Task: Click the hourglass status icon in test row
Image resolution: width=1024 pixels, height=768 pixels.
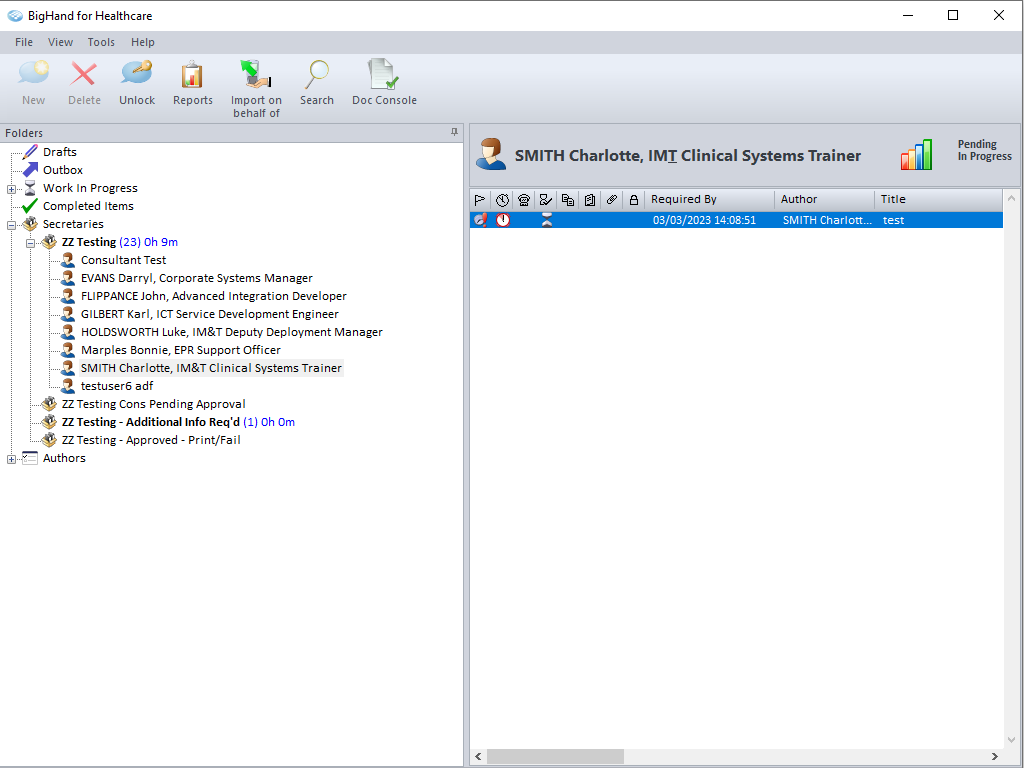Action: coord(547,220)
